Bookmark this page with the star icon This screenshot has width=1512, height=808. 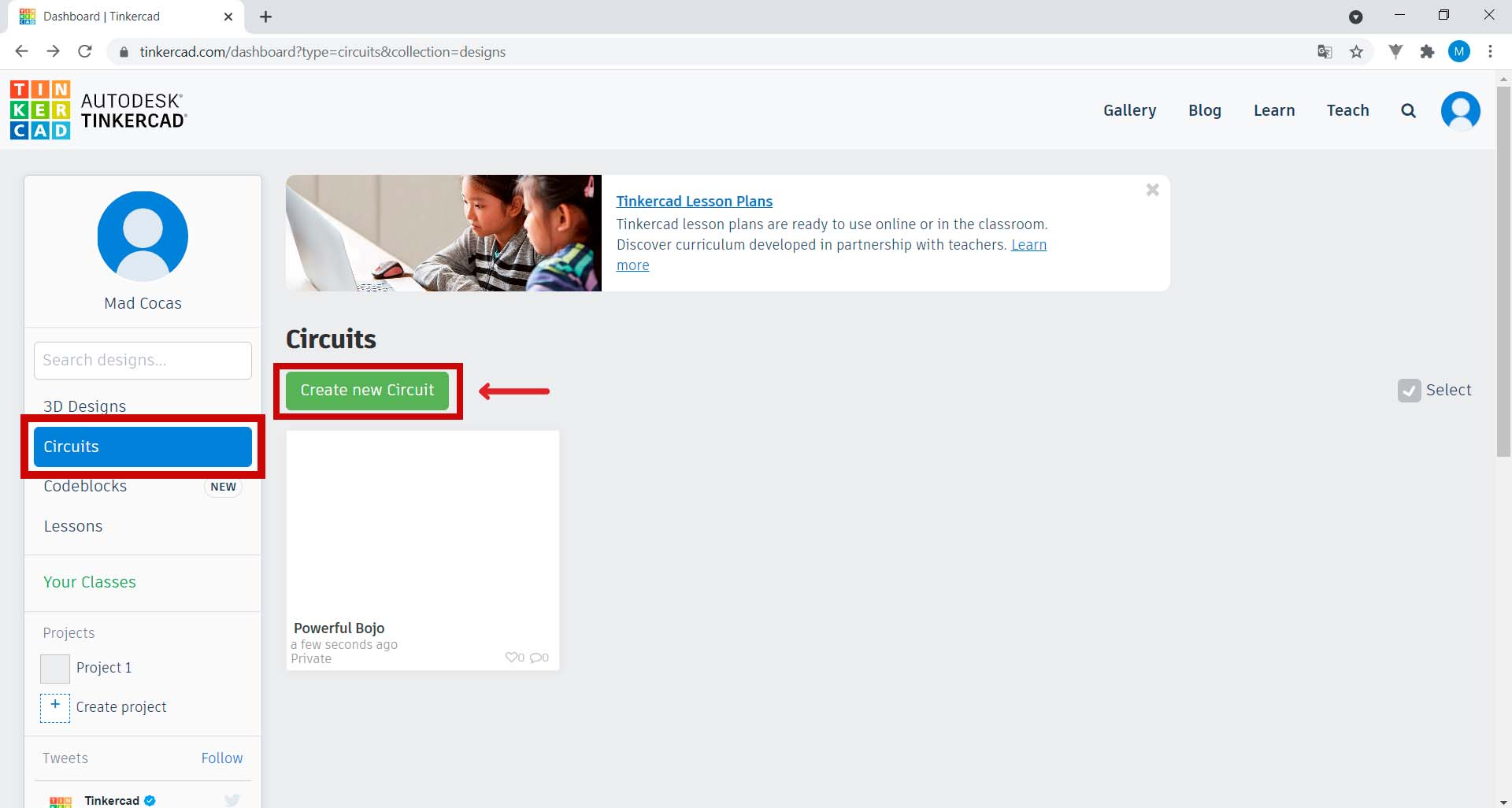(1356, 52)
